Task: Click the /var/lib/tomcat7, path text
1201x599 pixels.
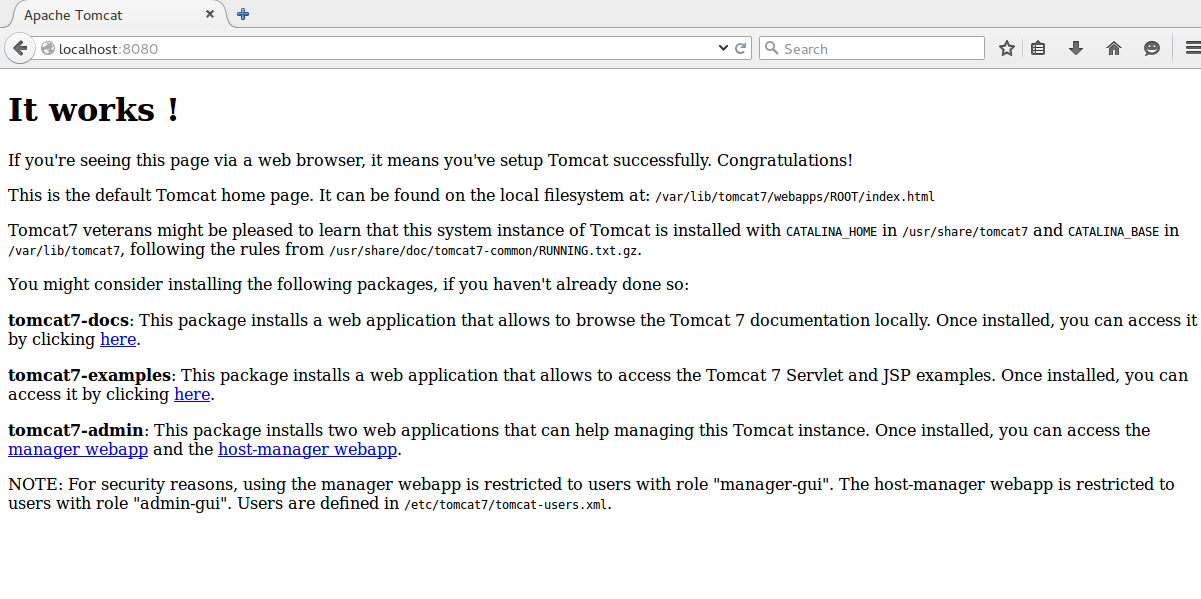Action: click(x=65, y=251)
